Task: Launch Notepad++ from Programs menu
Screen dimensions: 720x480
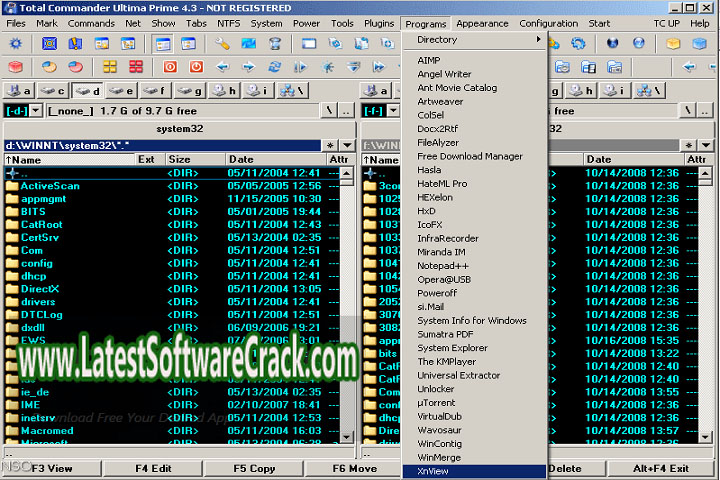Action: [x=475, y=266]
